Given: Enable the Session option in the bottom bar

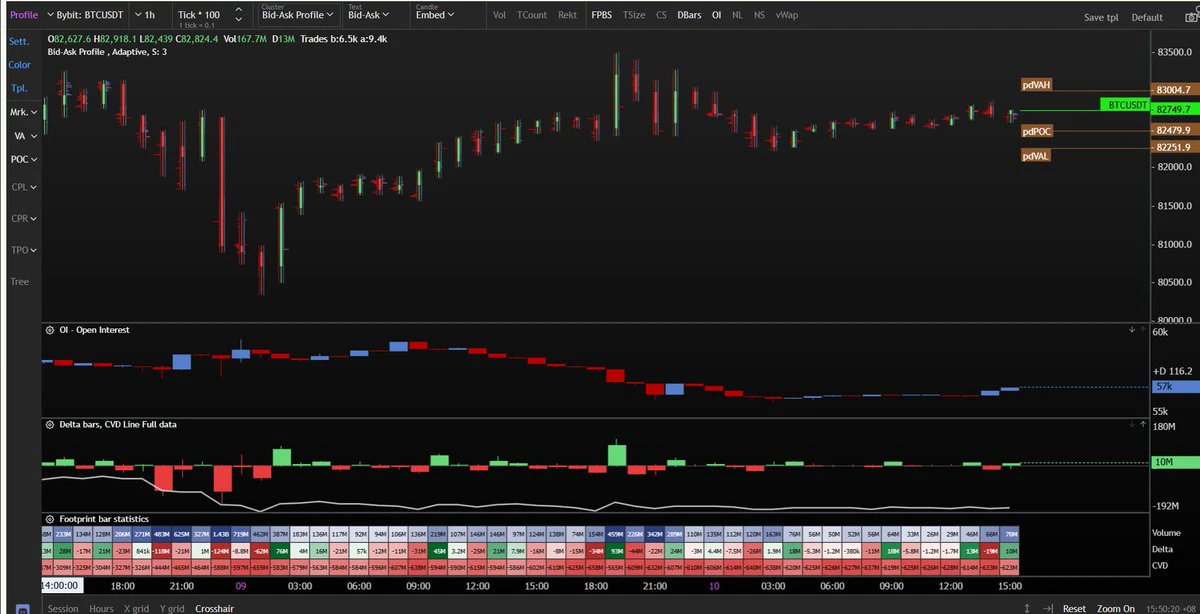Looking at the screenshot, I should point(62,608).
